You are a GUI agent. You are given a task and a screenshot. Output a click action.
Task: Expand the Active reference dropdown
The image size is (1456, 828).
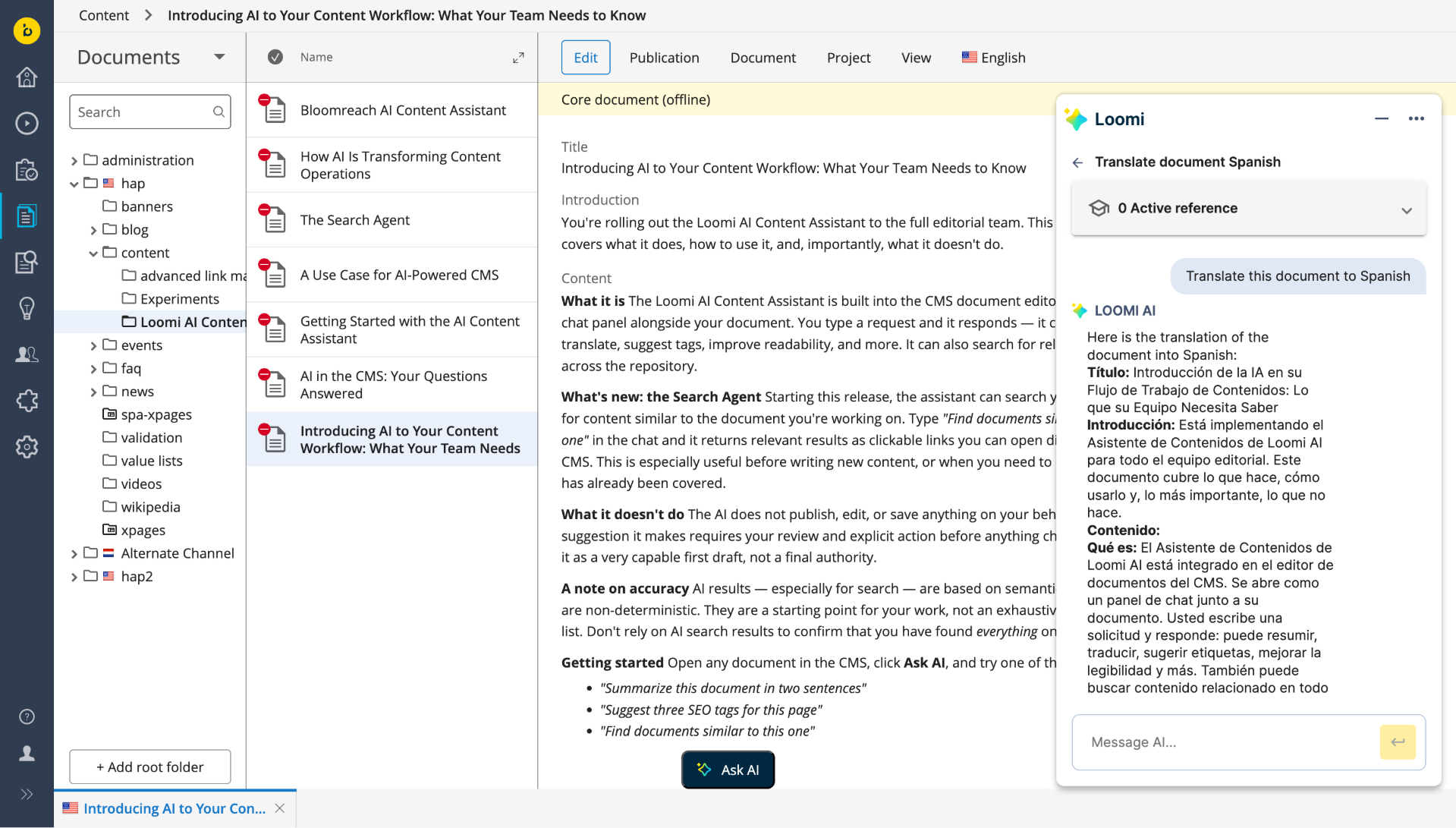[x=1406, y=210]
